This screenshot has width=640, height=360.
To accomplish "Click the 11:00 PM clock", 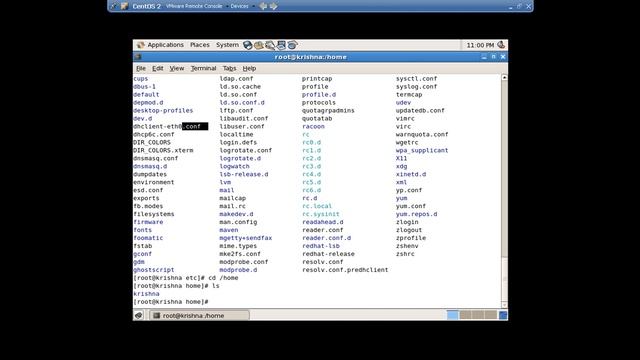I will (480, 45).
